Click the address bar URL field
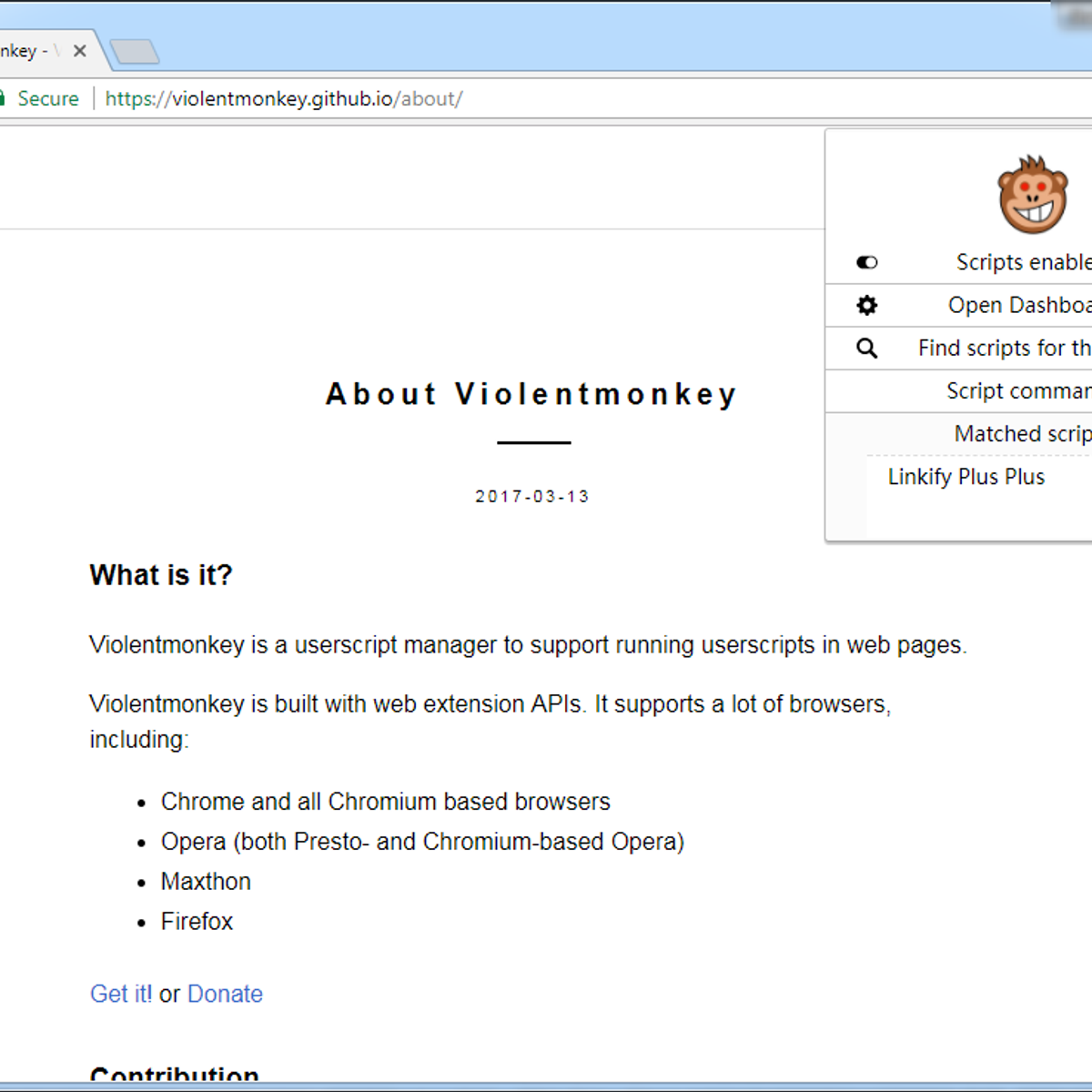This screenshot has width=1092, height=1092. [284, 98]
